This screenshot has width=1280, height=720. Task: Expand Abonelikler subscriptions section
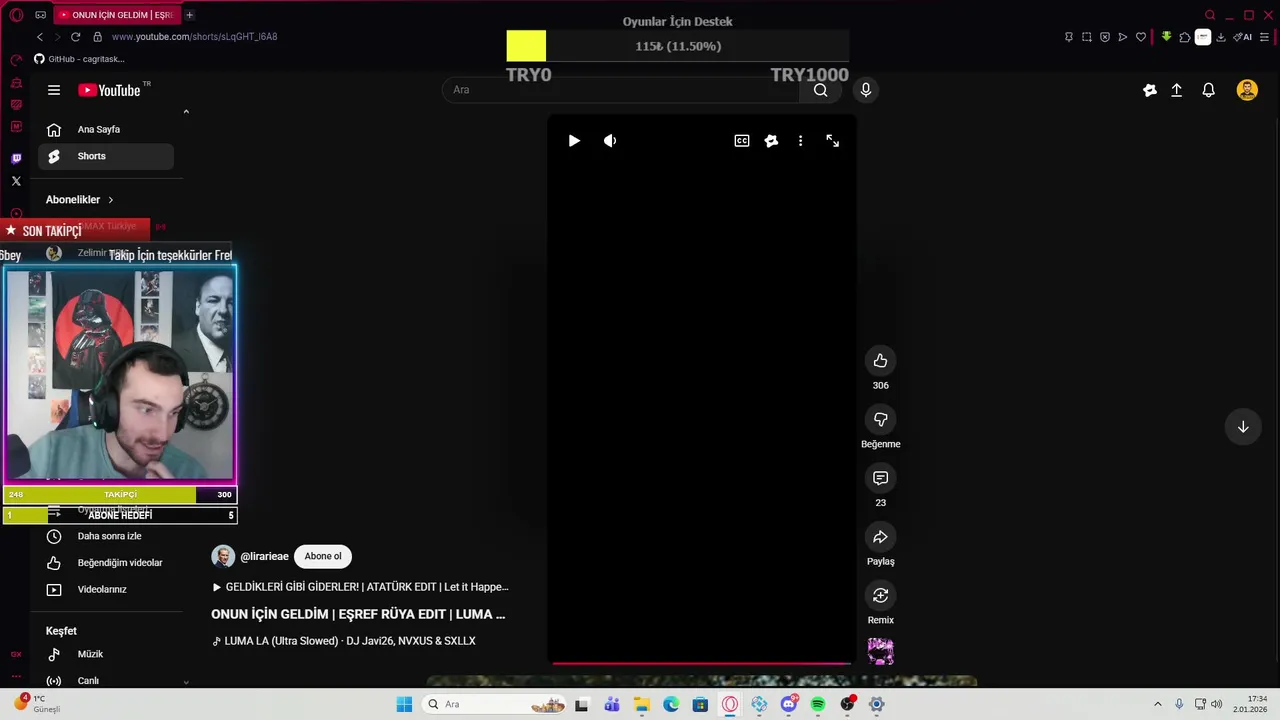tap(80, 200)
